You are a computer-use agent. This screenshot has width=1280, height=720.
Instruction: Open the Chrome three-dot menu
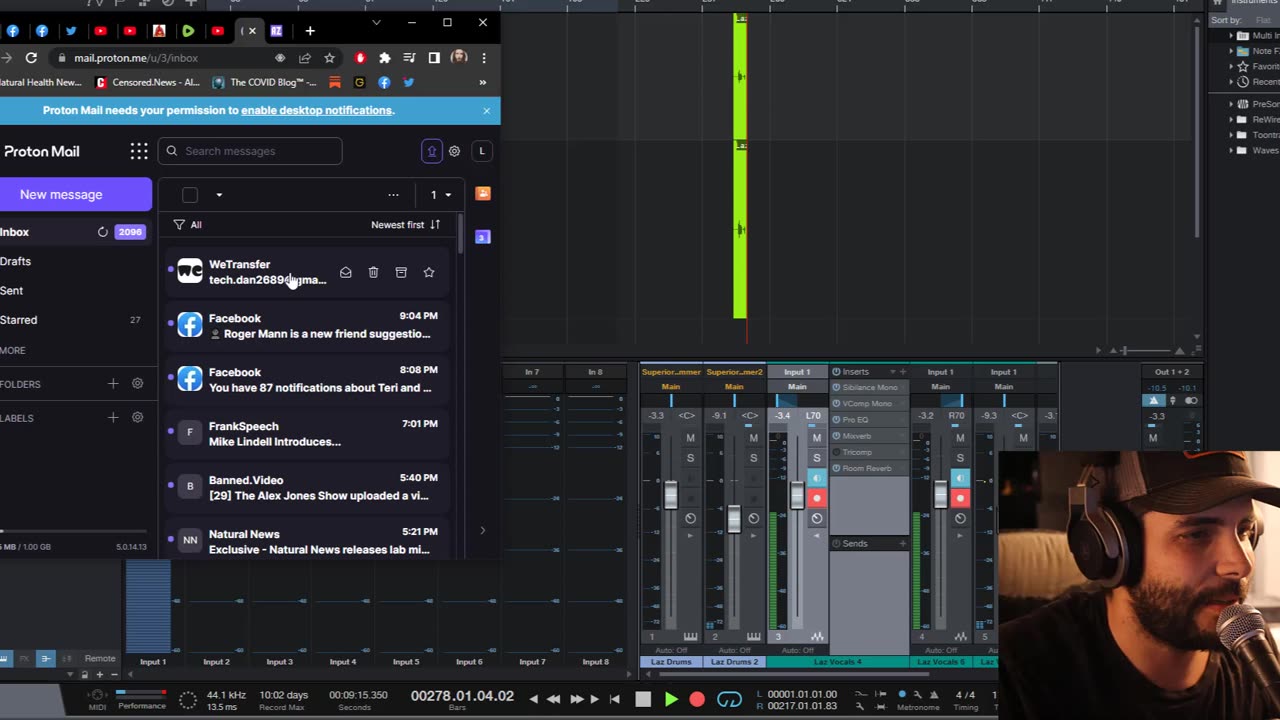click(484, 58)
